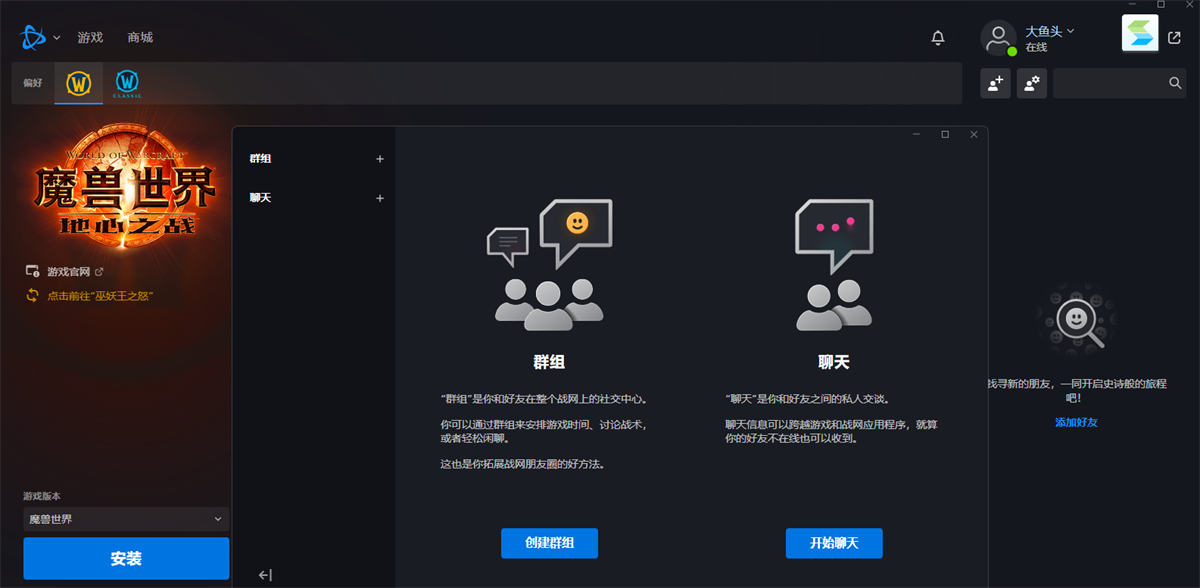Select the World of Warcraft game icon

point(79,83)
